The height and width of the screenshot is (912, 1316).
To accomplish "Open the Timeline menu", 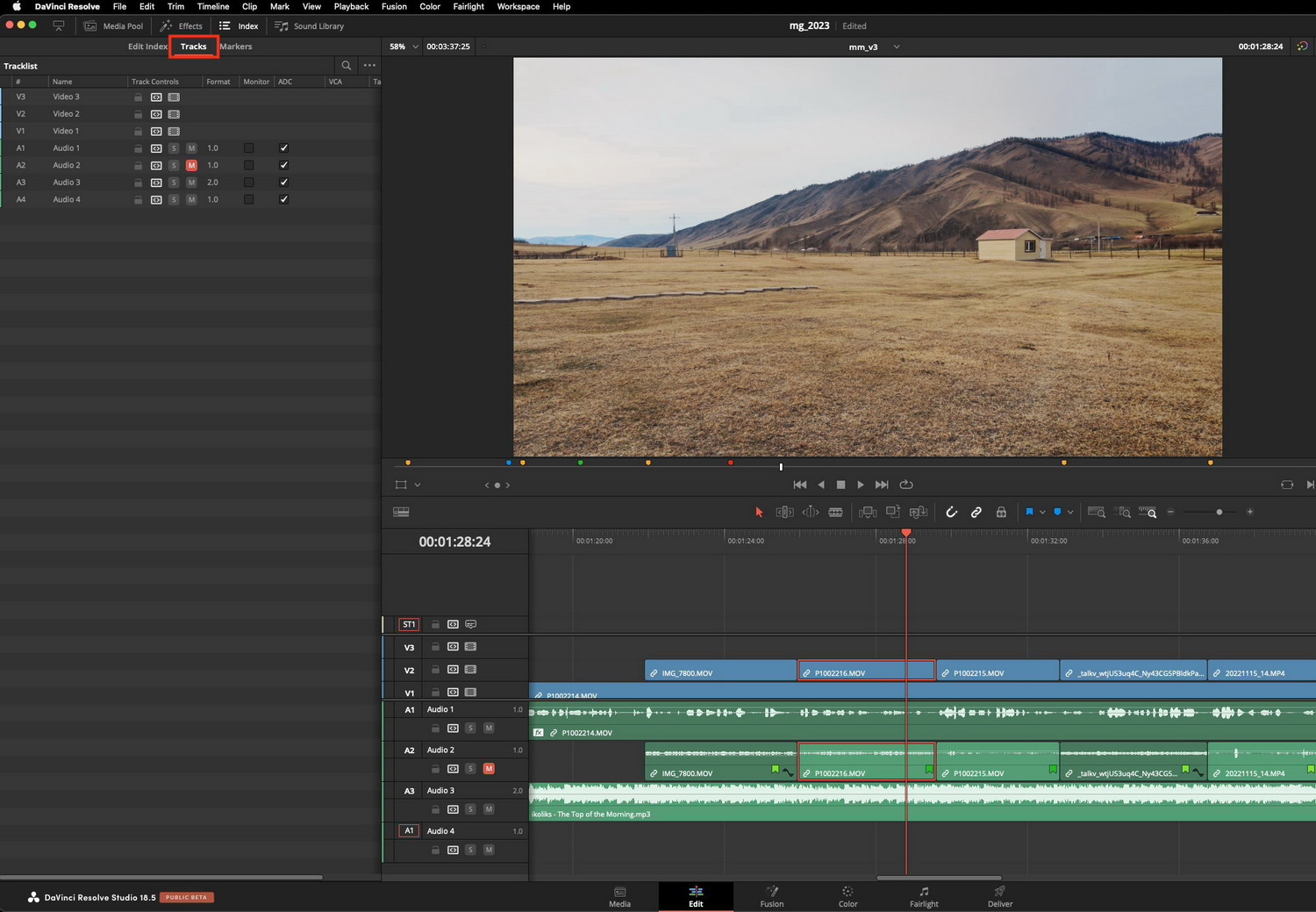I will point(213,6).
